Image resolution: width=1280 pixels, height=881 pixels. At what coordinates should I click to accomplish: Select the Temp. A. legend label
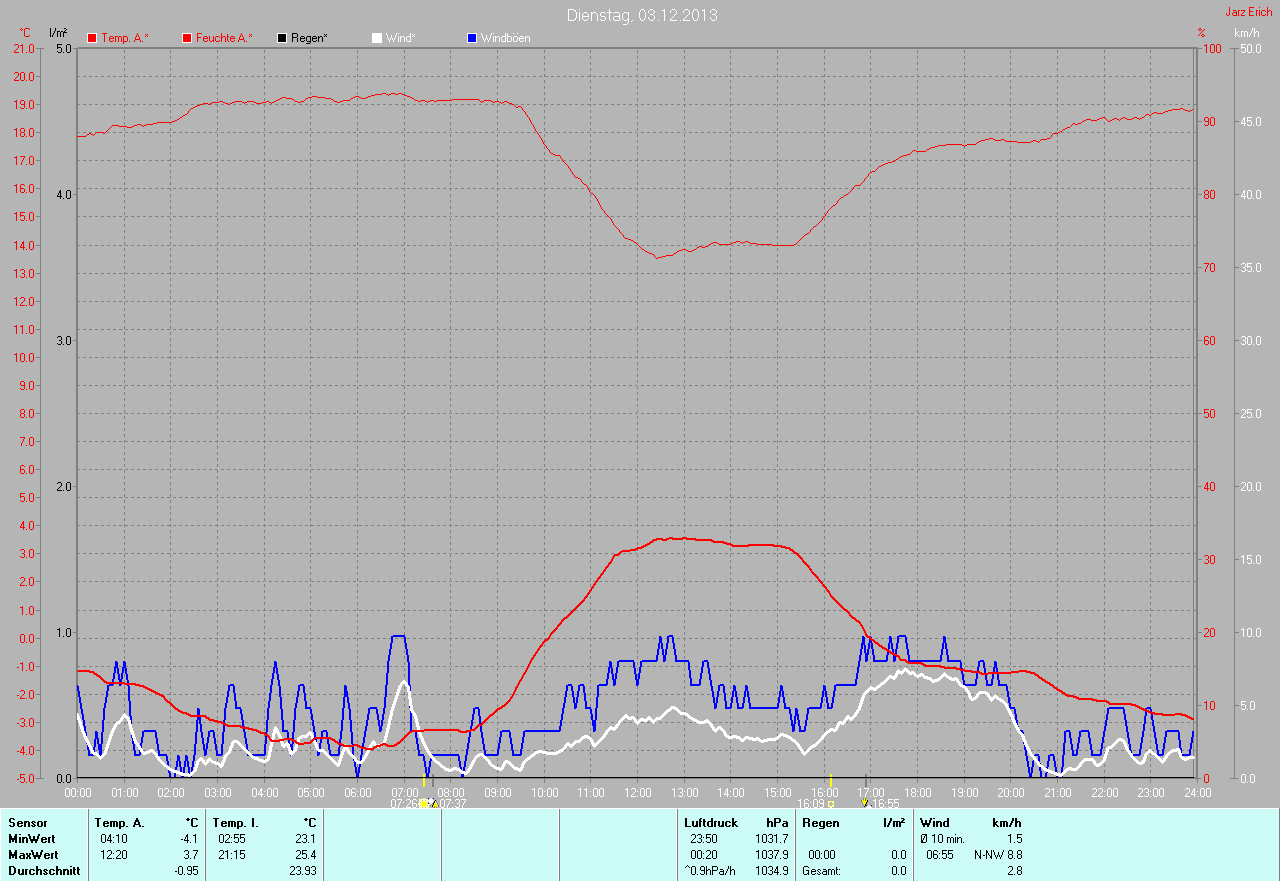pyautogui.click(x=124, y=38)
